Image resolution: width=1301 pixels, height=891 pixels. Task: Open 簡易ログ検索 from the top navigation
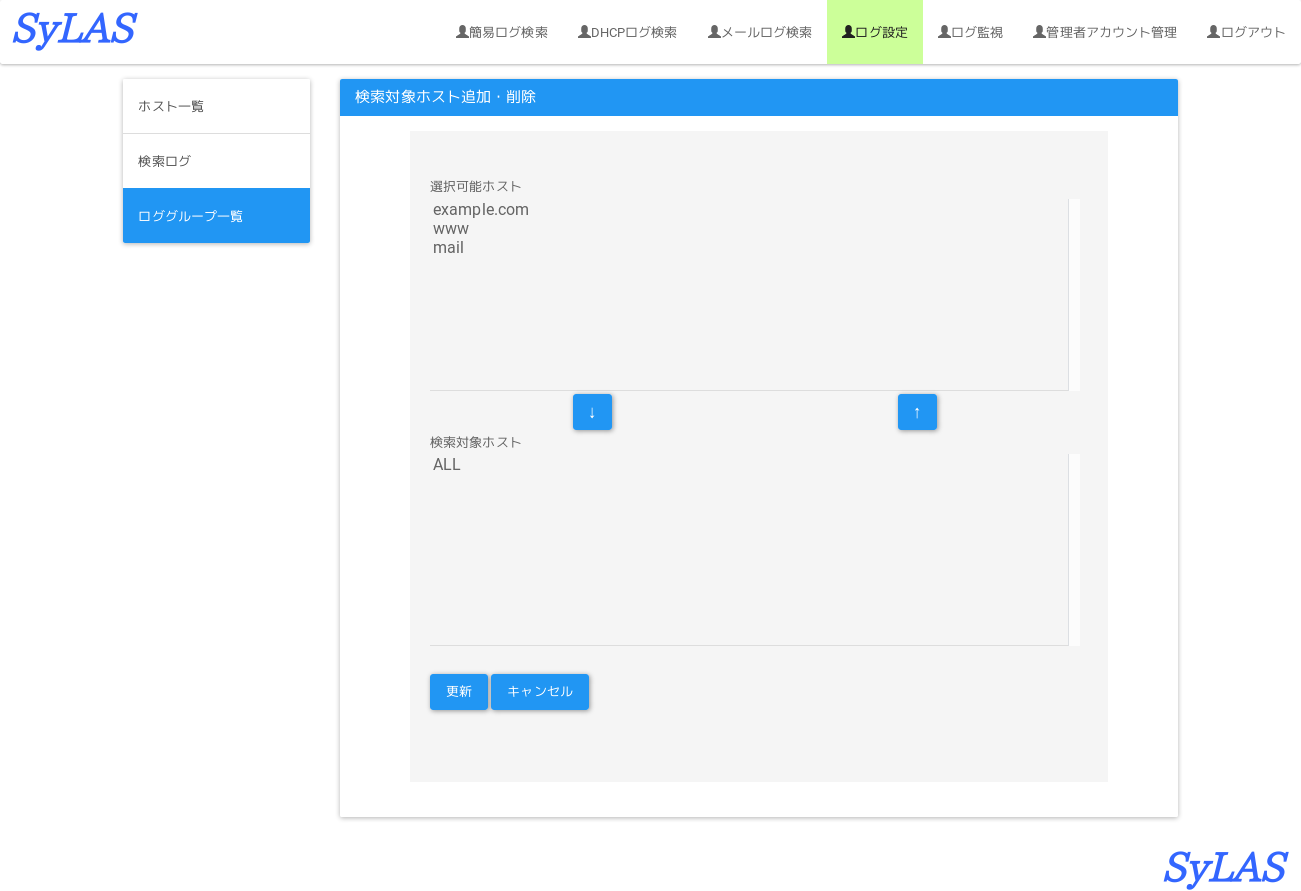pyautogui.click(x=502, y=32)
